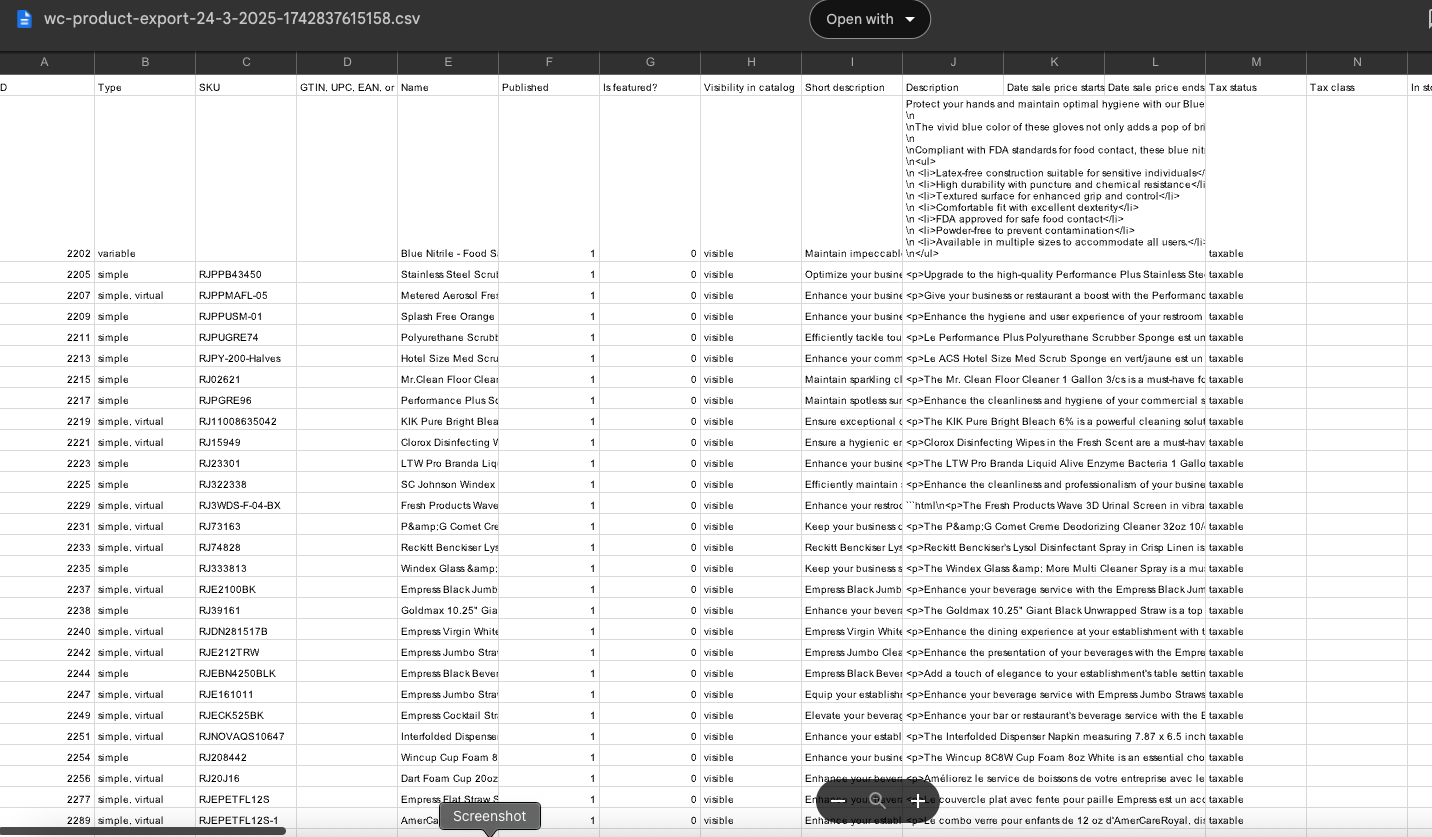Select column J header

953,62
